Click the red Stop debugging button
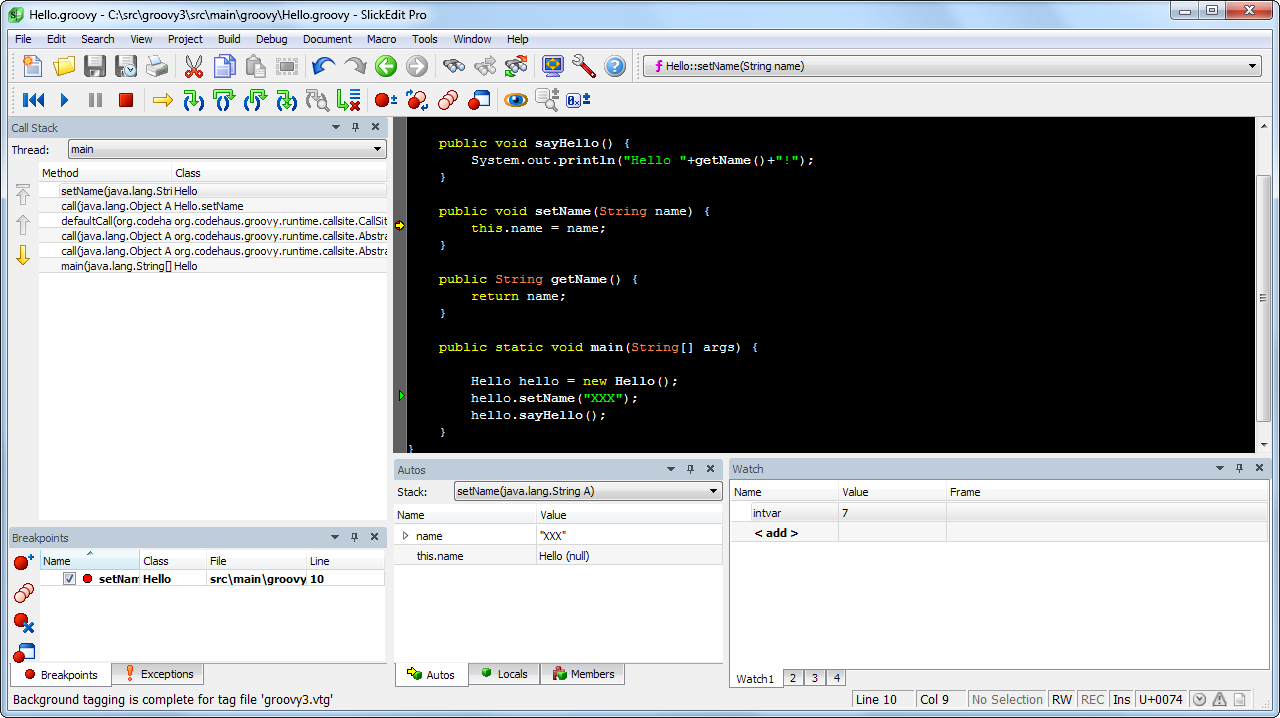 coord(126,100)
